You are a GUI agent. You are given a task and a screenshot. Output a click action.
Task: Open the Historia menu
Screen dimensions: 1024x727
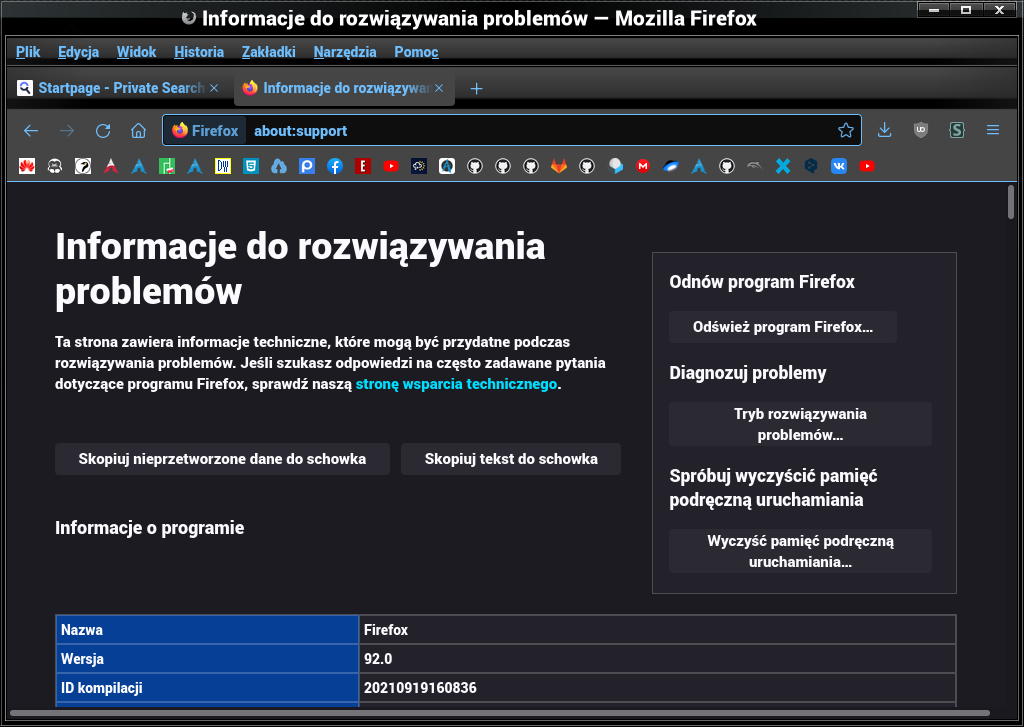coord(199,52)
